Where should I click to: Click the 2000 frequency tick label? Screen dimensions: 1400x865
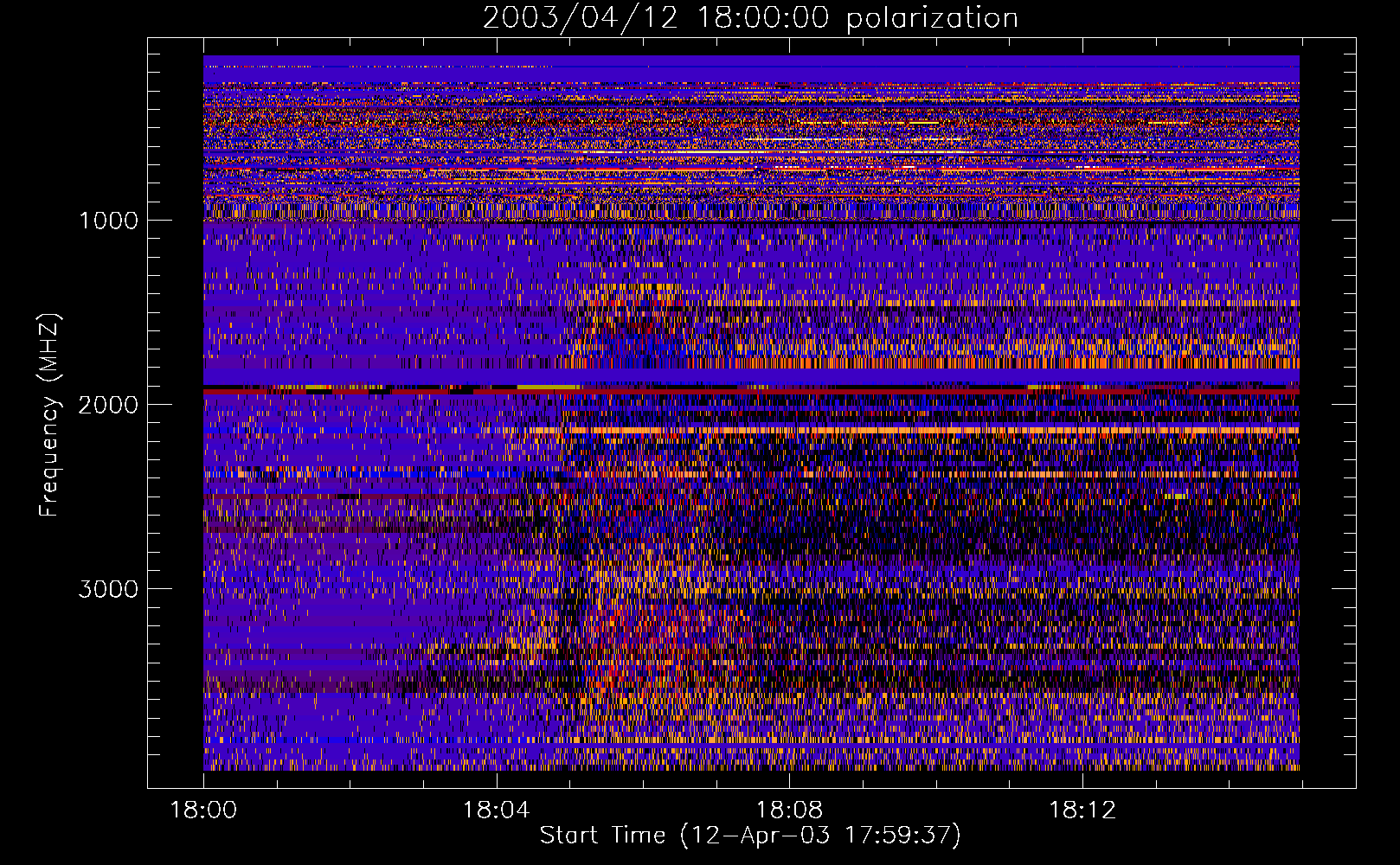point(108,405)
